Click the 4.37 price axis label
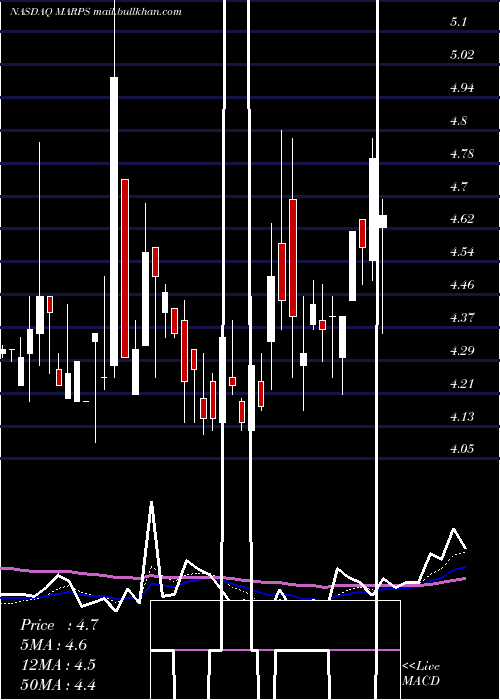 pyautogui.click(x=462, y=317)
